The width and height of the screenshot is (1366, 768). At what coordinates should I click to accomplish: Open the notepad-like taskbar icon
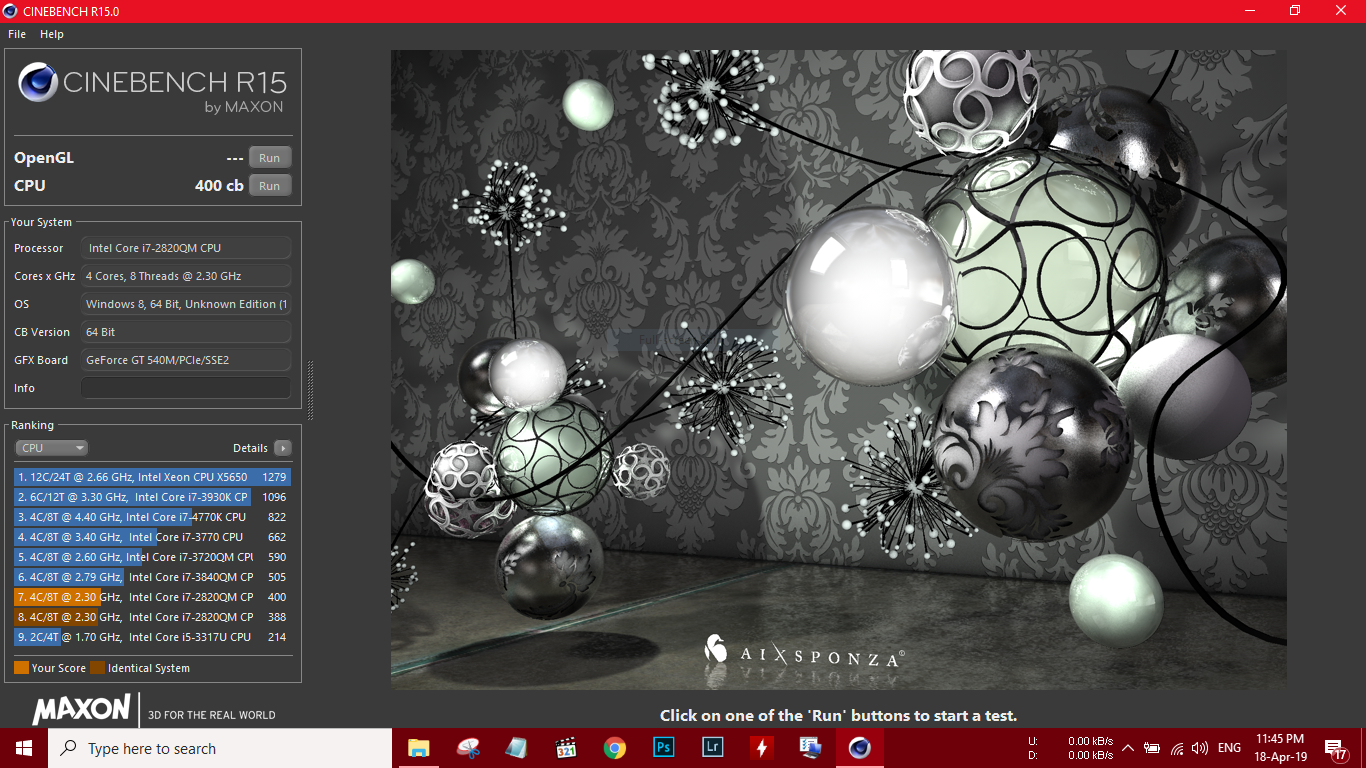pyautogui.click(x=517, y=748)
